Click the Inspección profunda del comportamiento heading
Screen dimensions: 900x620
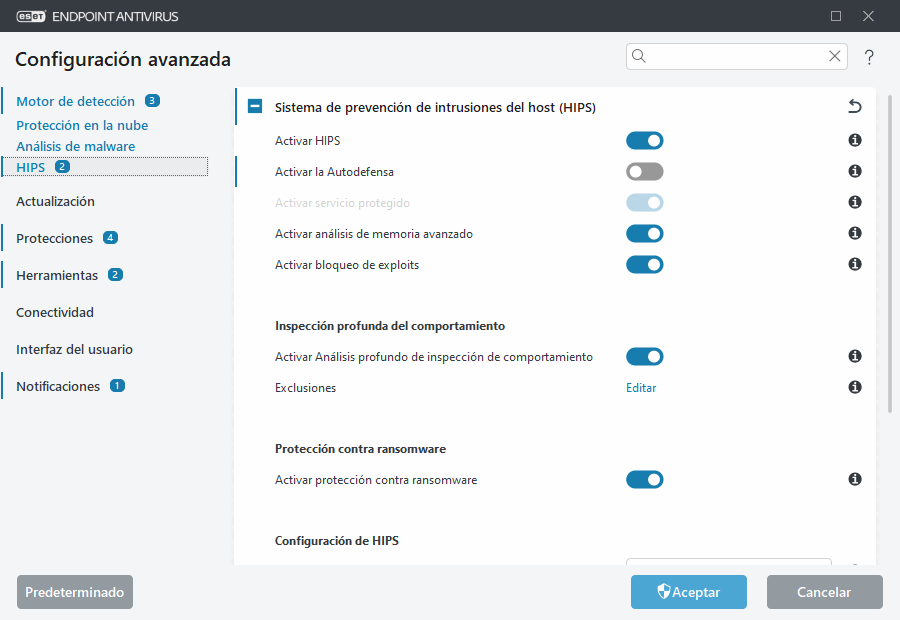click(x=390, y=326)
